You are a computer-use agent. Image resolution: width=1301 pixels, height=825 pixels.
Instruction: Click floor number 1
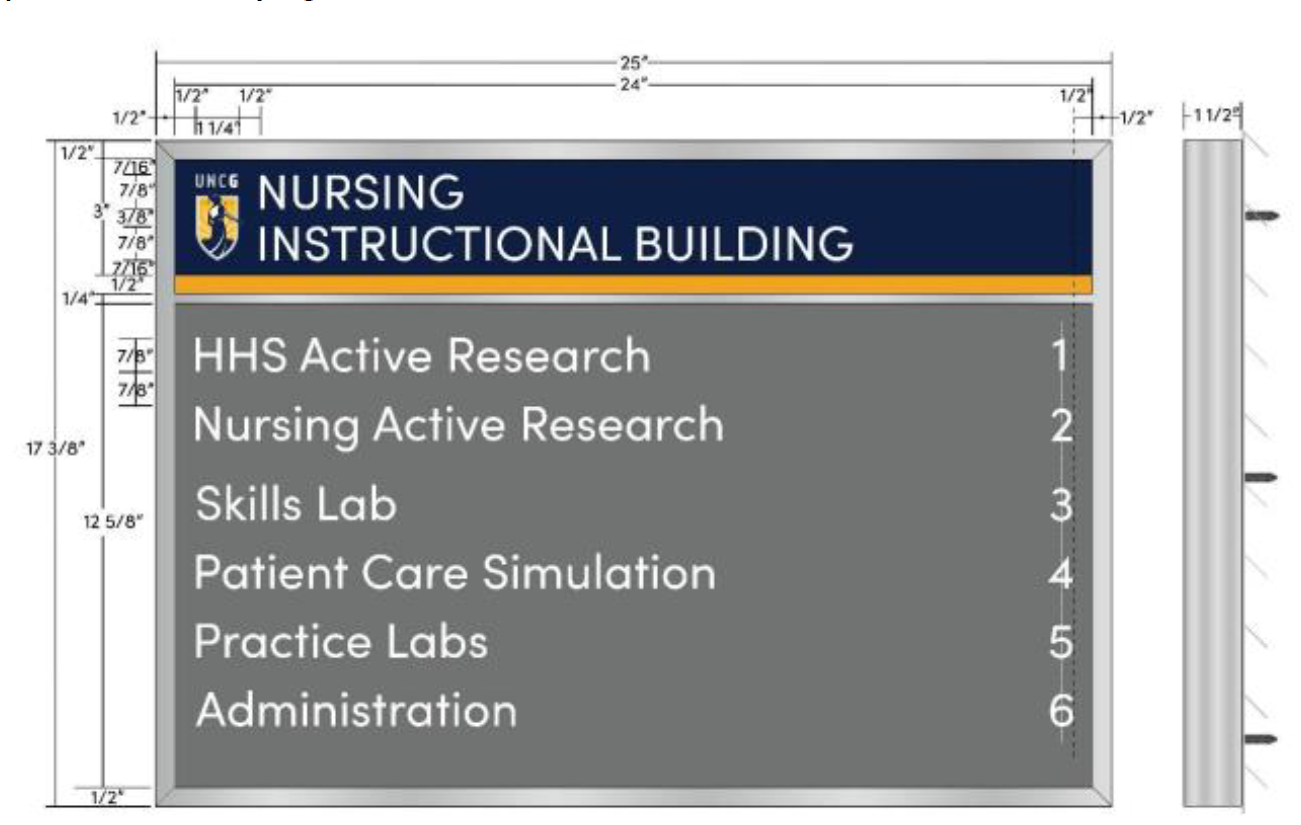point(1062,357)
